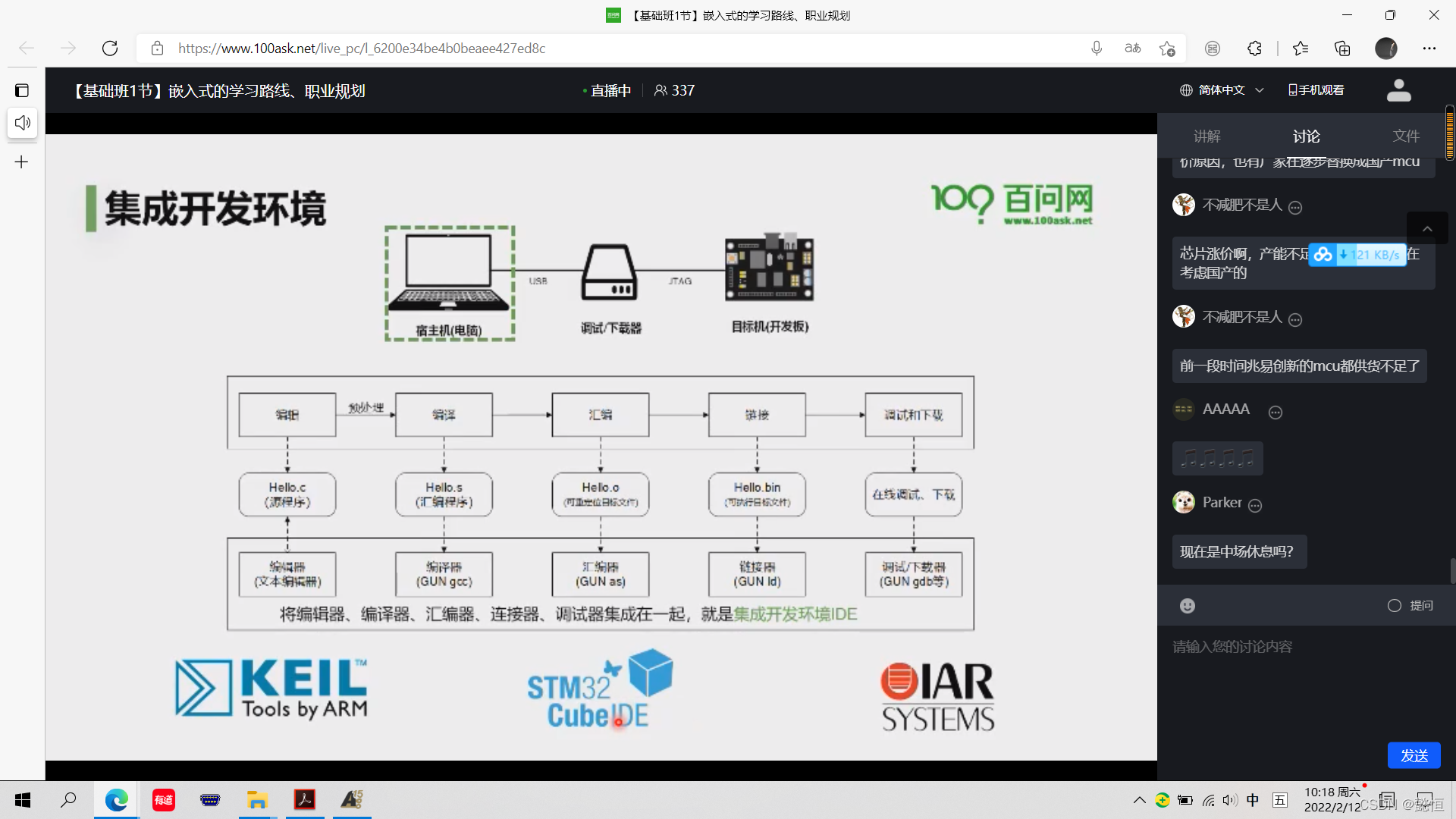Open the user account avatar in header

click(1399, 90)
